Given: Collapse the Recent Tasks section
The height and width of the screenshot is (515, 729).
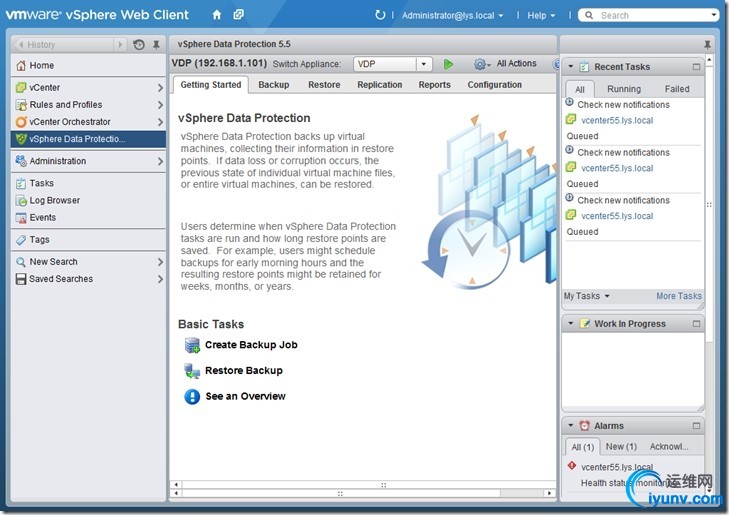Looking at the screenshot, I should (x=570, y=67).
